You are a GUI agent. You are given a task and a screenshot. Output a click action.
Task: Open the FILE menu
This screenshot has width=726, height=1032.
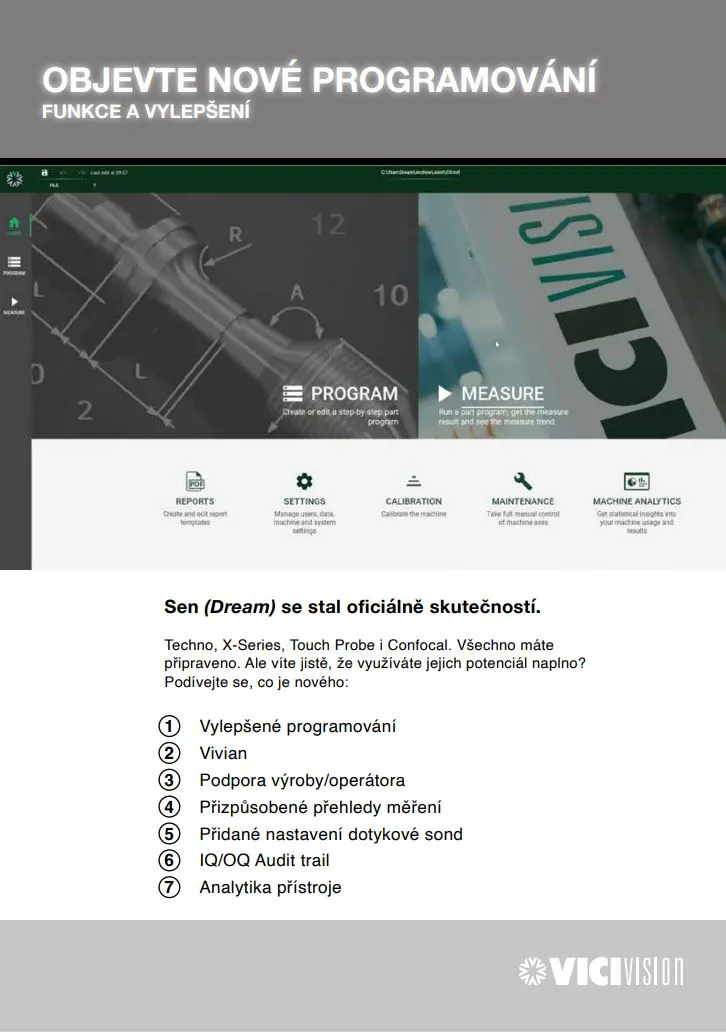54,186
